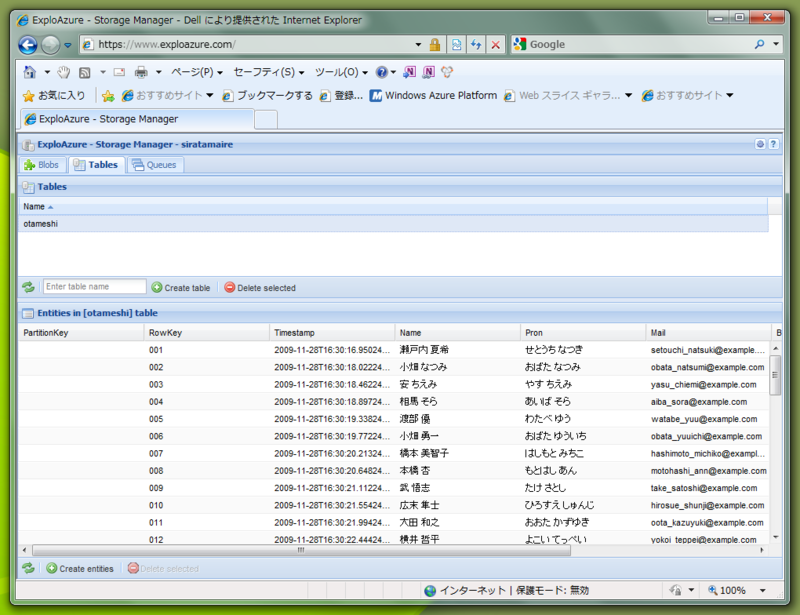Screen dimensions: 800x615
Task: Open the RSS feeds icon
Action: pos(85,72)
